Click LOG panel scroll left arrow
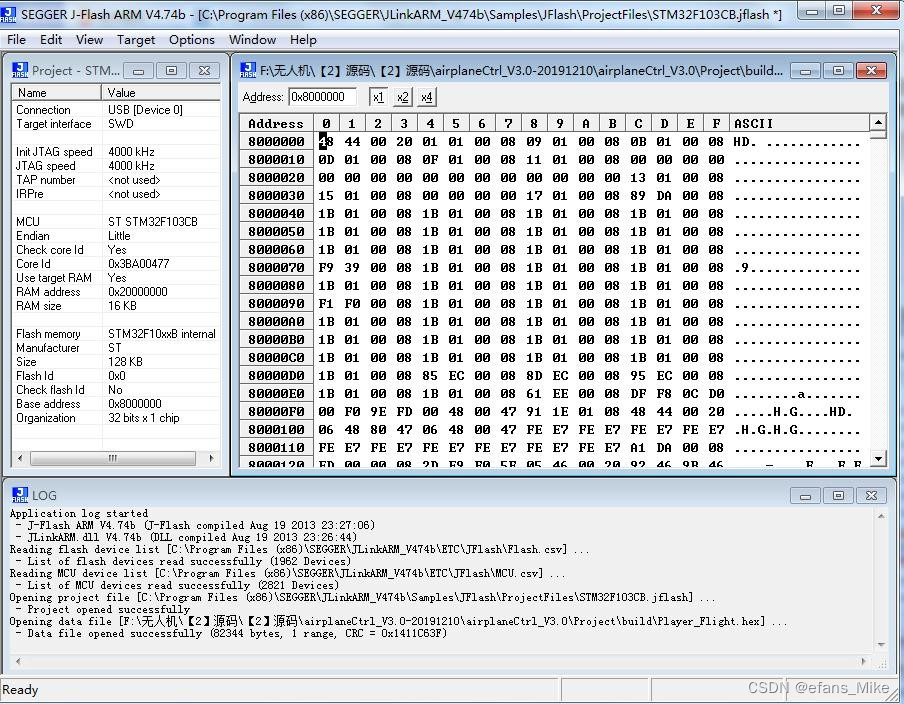Viewport: 904px width, 704px height. [18, 661]
